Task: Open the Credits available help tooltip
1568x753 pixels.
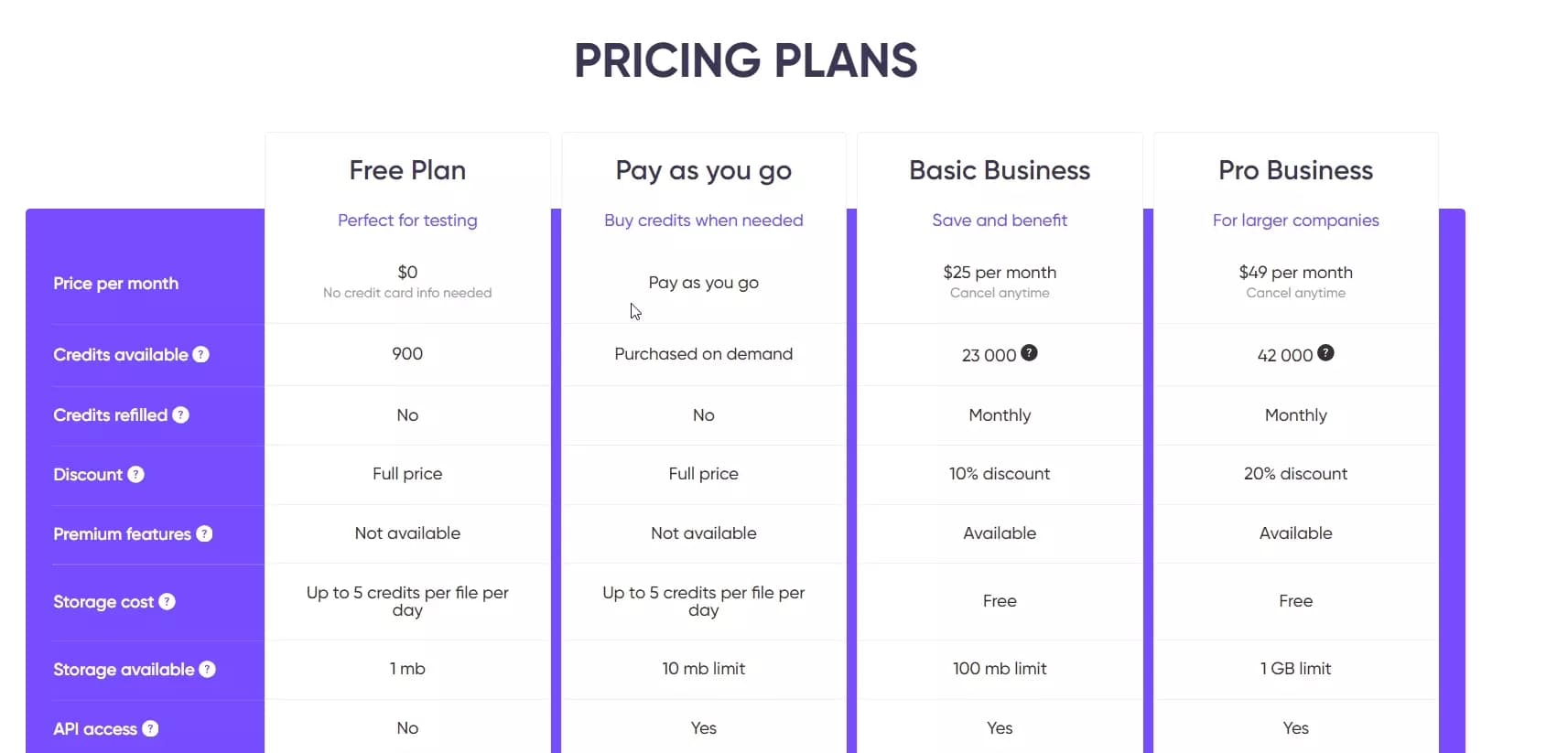Action: 202,355
